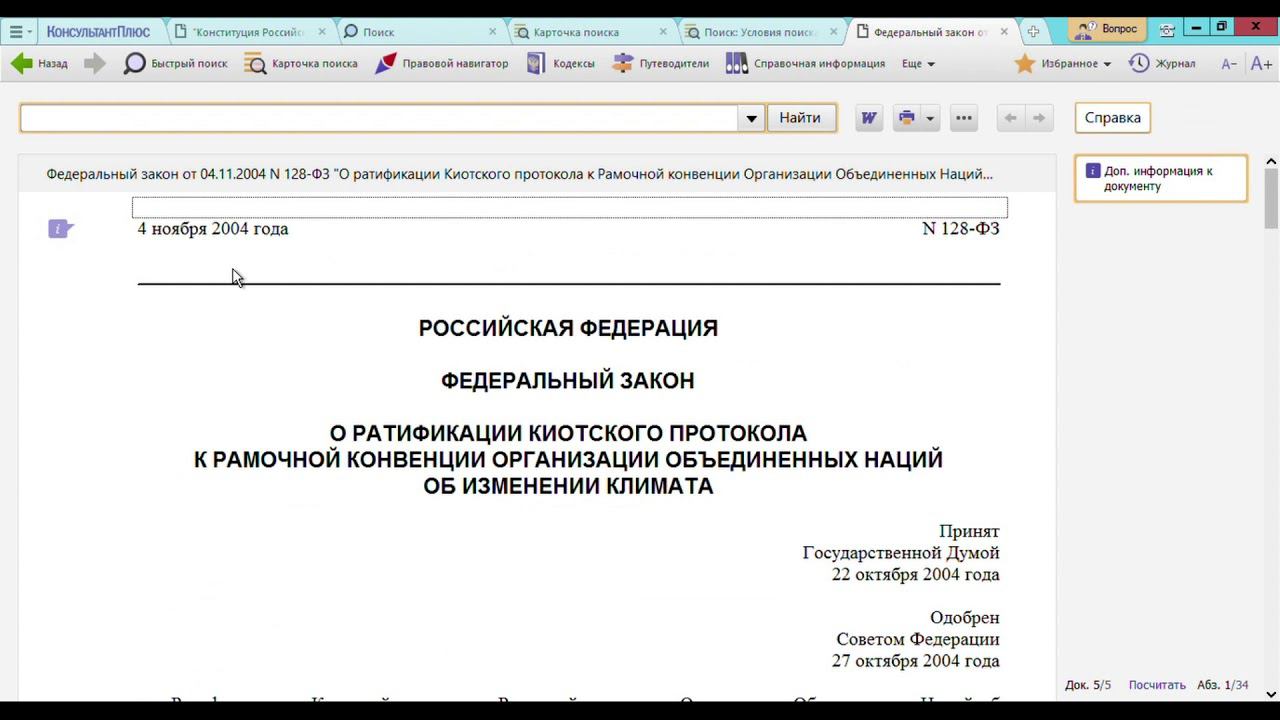The width and height of the screenshot is (1280, 720).
Task: Open the hamburger main menu
Action: tap(19, 32)
